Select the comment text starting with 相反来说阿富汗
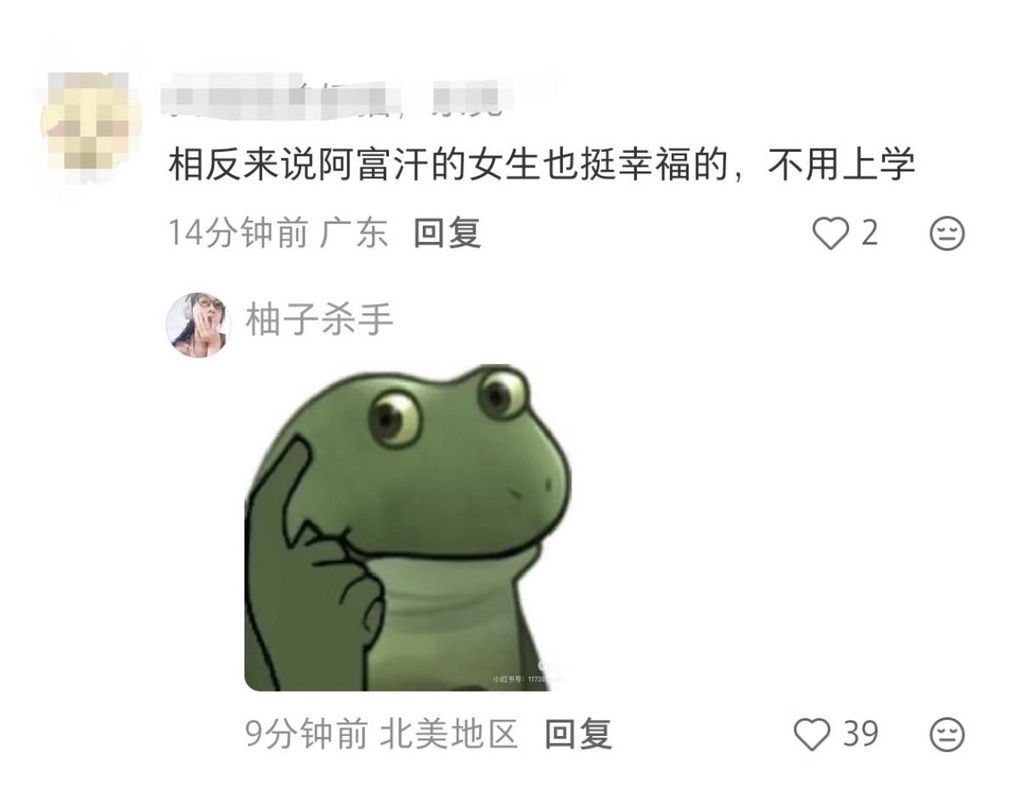1024x787 pixels. (x=541, y=165)
